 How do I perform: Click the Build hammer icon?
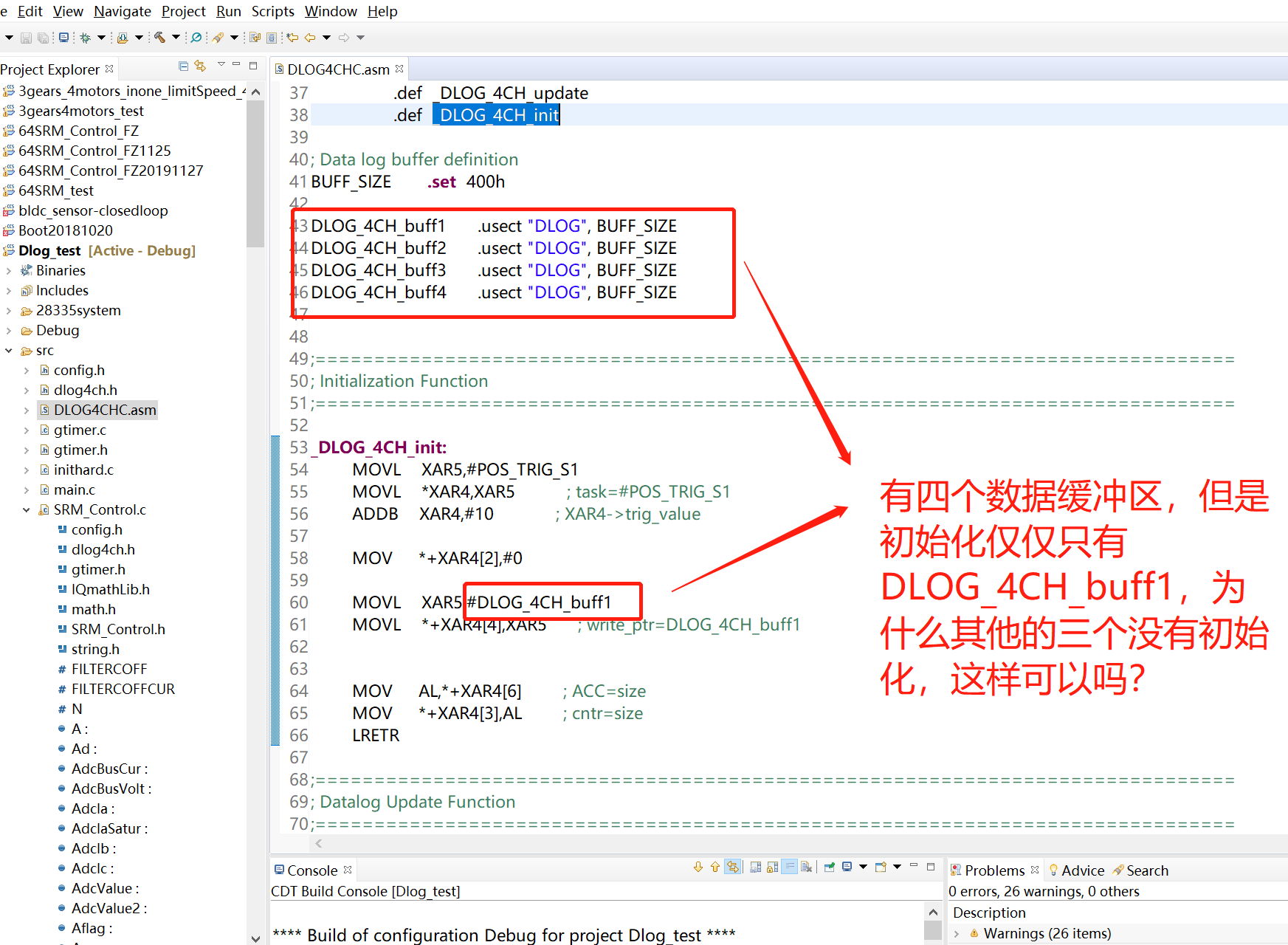159,37
